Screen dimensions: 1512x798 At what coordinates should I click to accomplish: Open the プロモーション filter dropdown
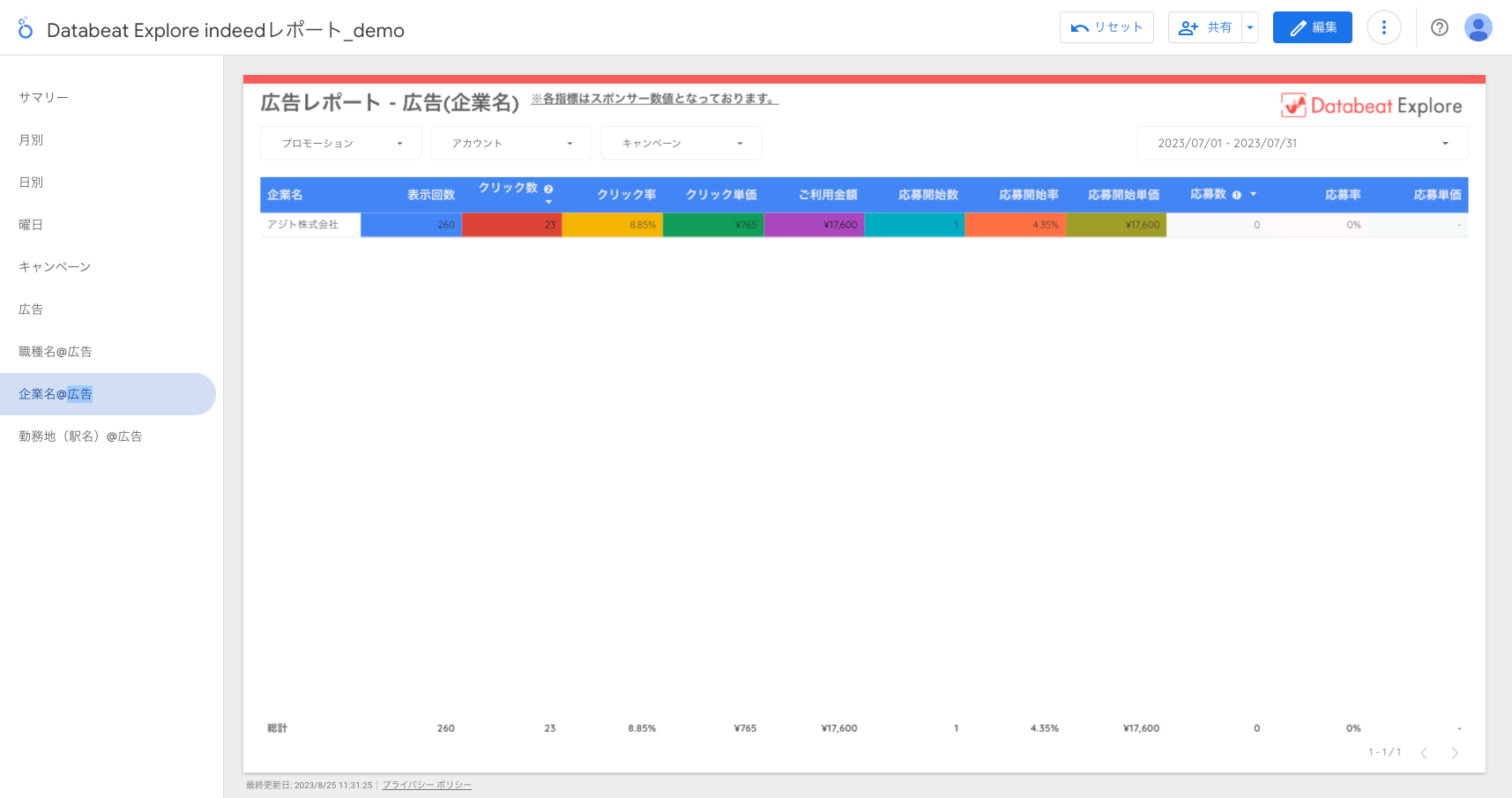(x=341, y=143)
